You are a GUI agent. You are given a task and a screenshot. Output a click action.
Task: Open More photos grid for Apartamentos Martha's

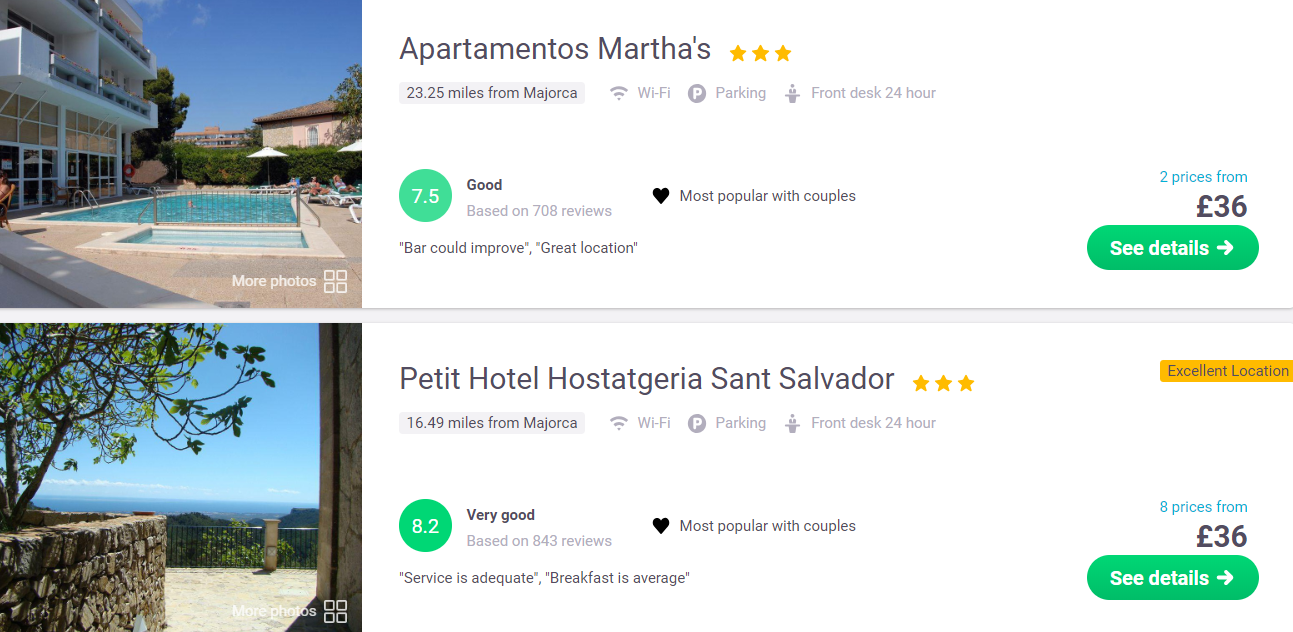335,281
